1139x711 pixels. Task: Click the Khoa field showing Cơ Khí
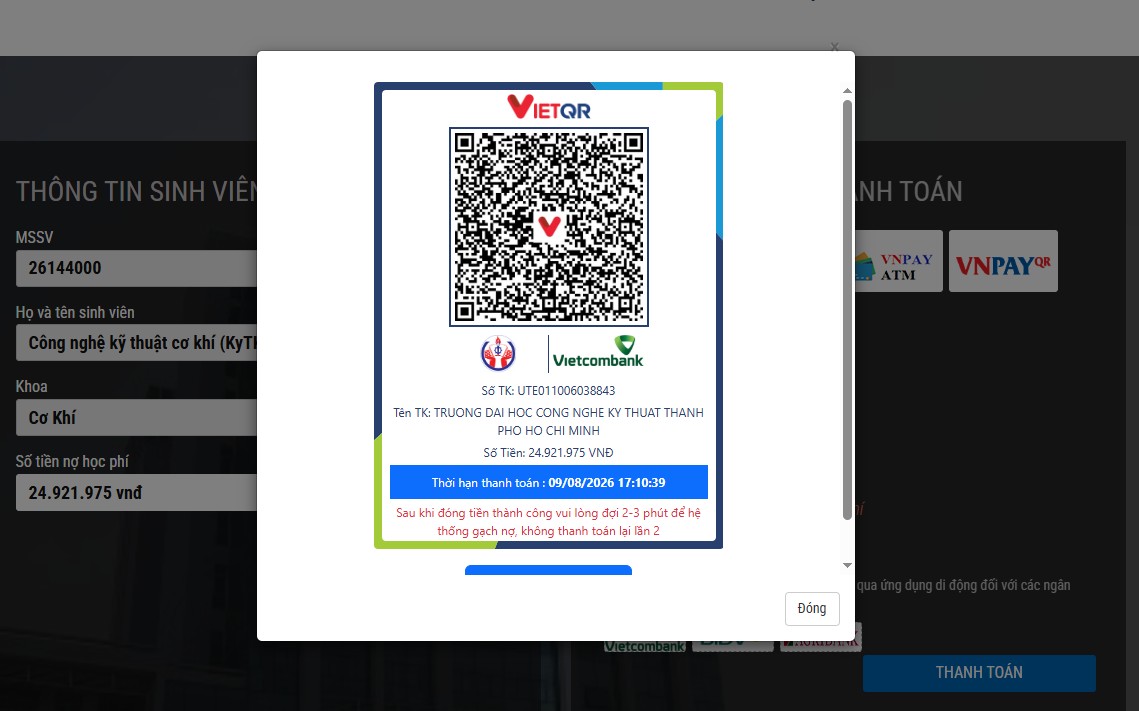click(137, 418)
